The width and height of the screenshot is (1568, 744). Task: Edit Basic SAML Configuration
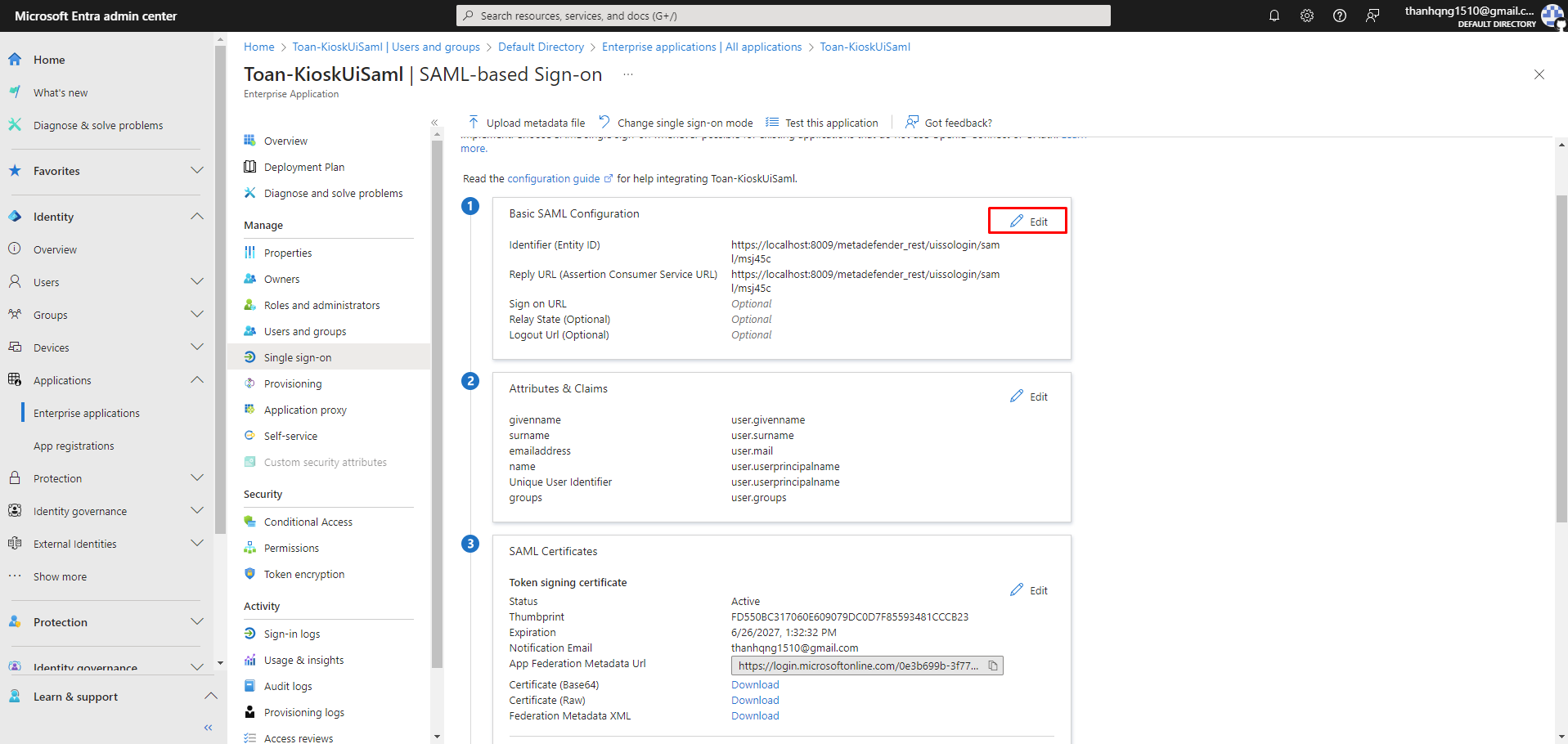pyautogui.click(x=1028, y=221)
